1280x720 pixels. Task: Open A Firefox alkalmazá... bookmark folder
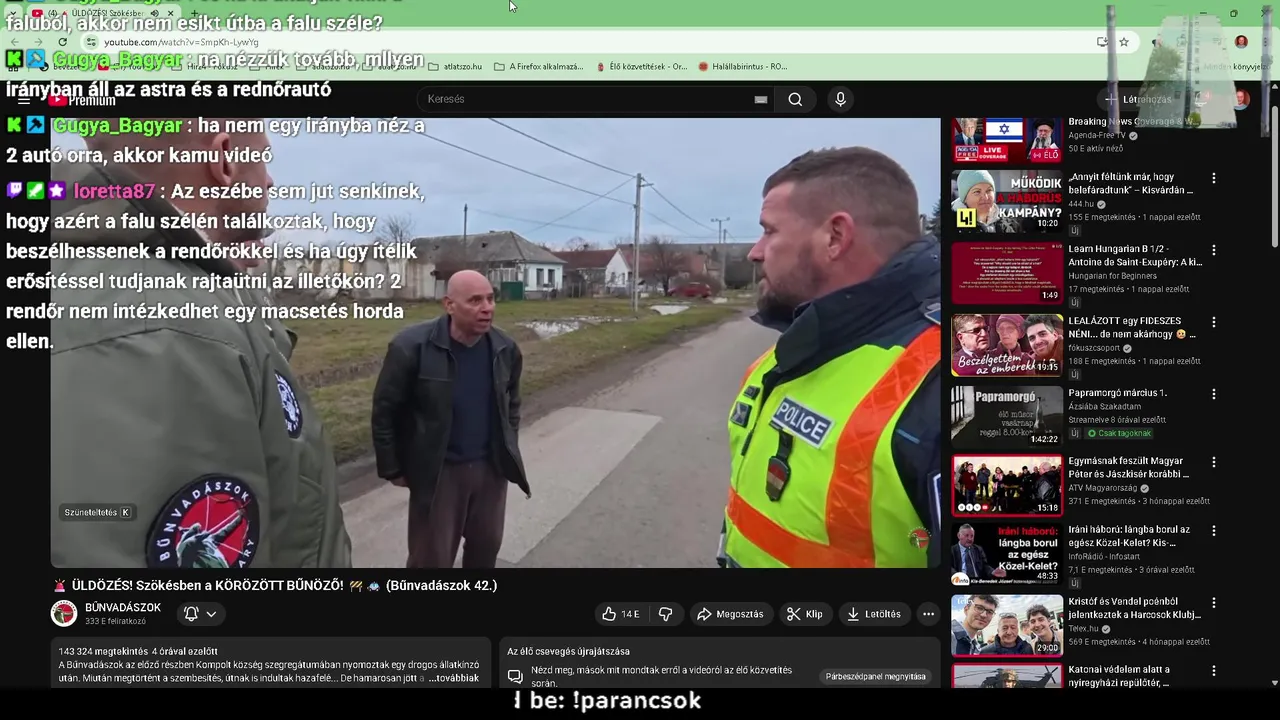click(x=538, y=67)
